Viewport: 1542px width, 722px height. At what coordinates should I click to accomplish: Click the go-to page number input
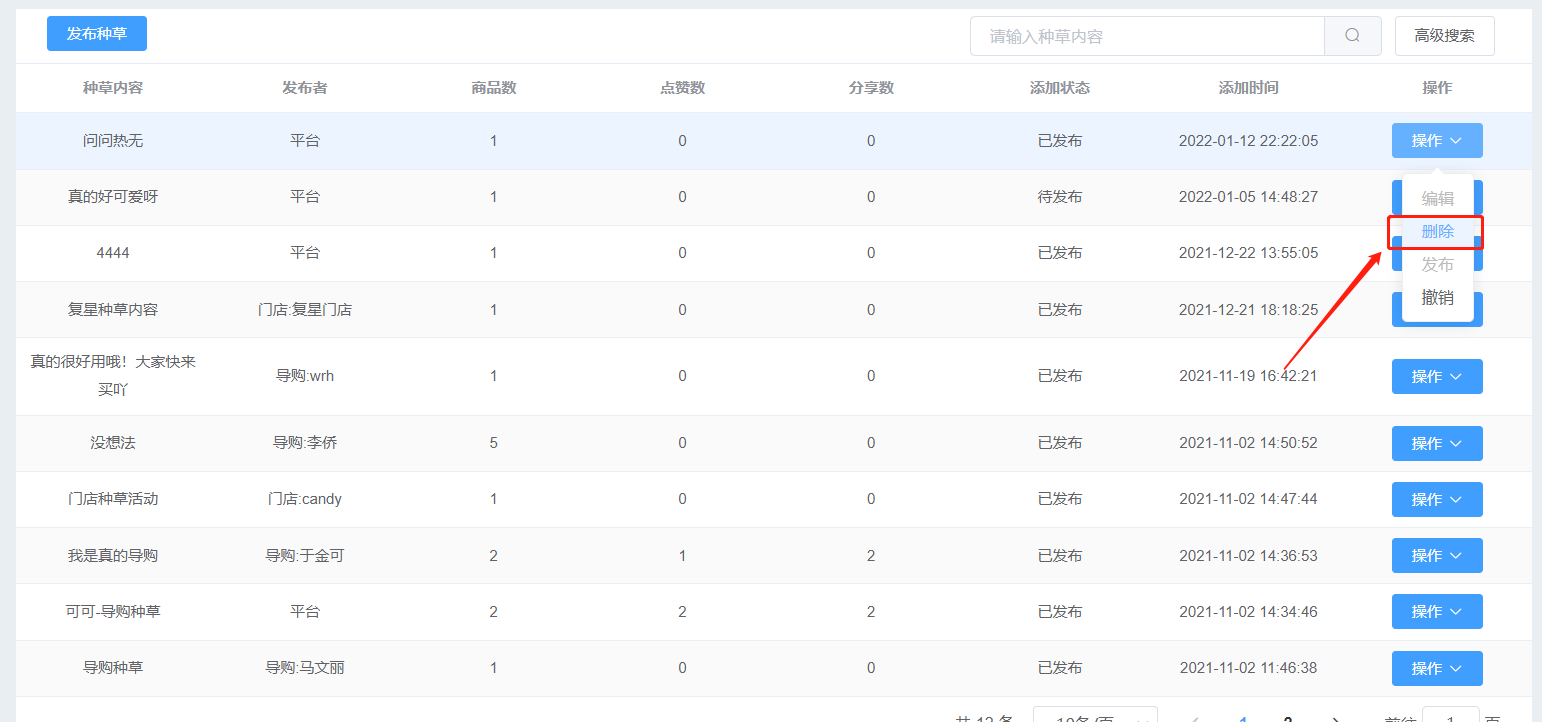pyautogui.click(x=1450, y=716)
